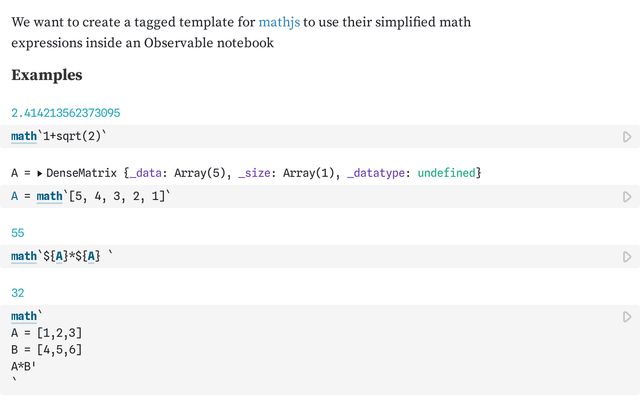640x400 pixels.
Task: Expand the DenseMatrix object triangle
Action: pos(40,173)
